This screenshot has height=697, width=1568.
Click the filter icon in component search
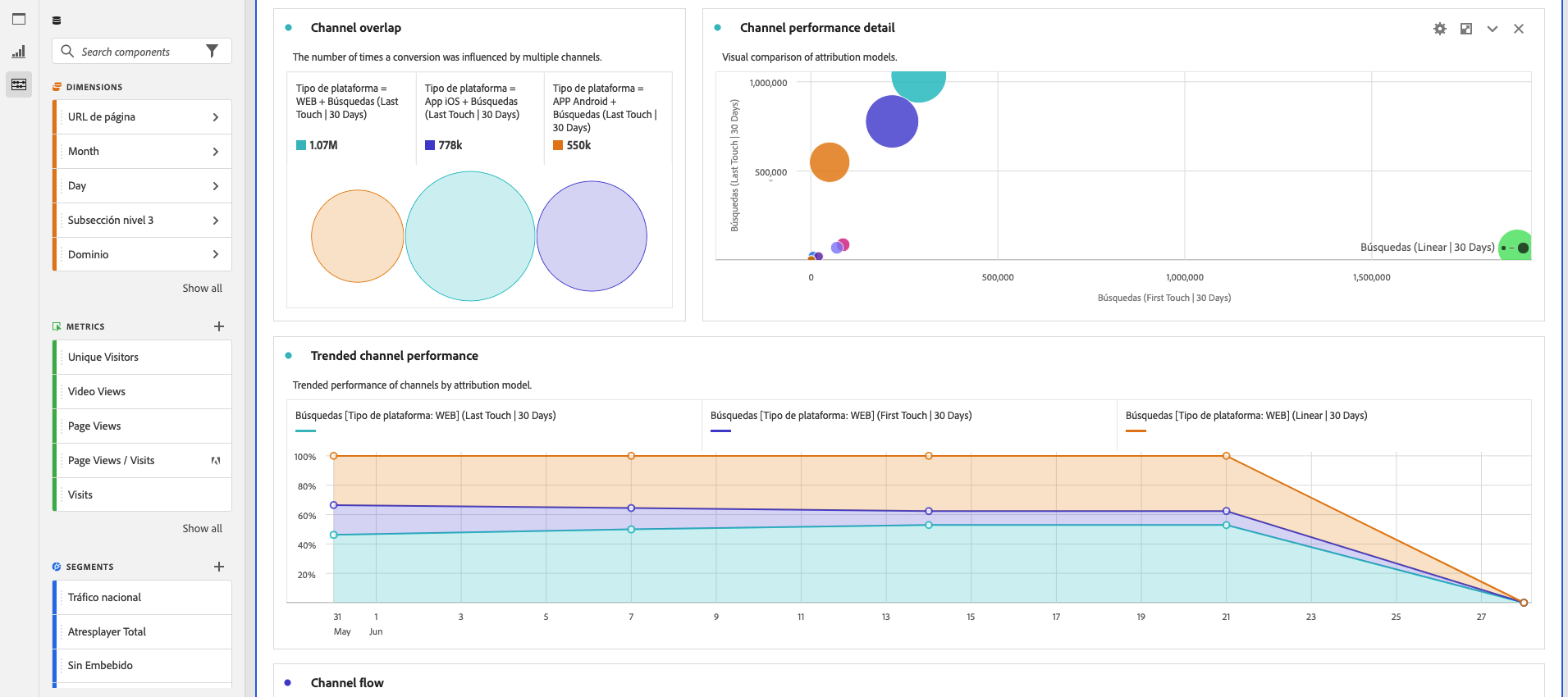(213, 51)
